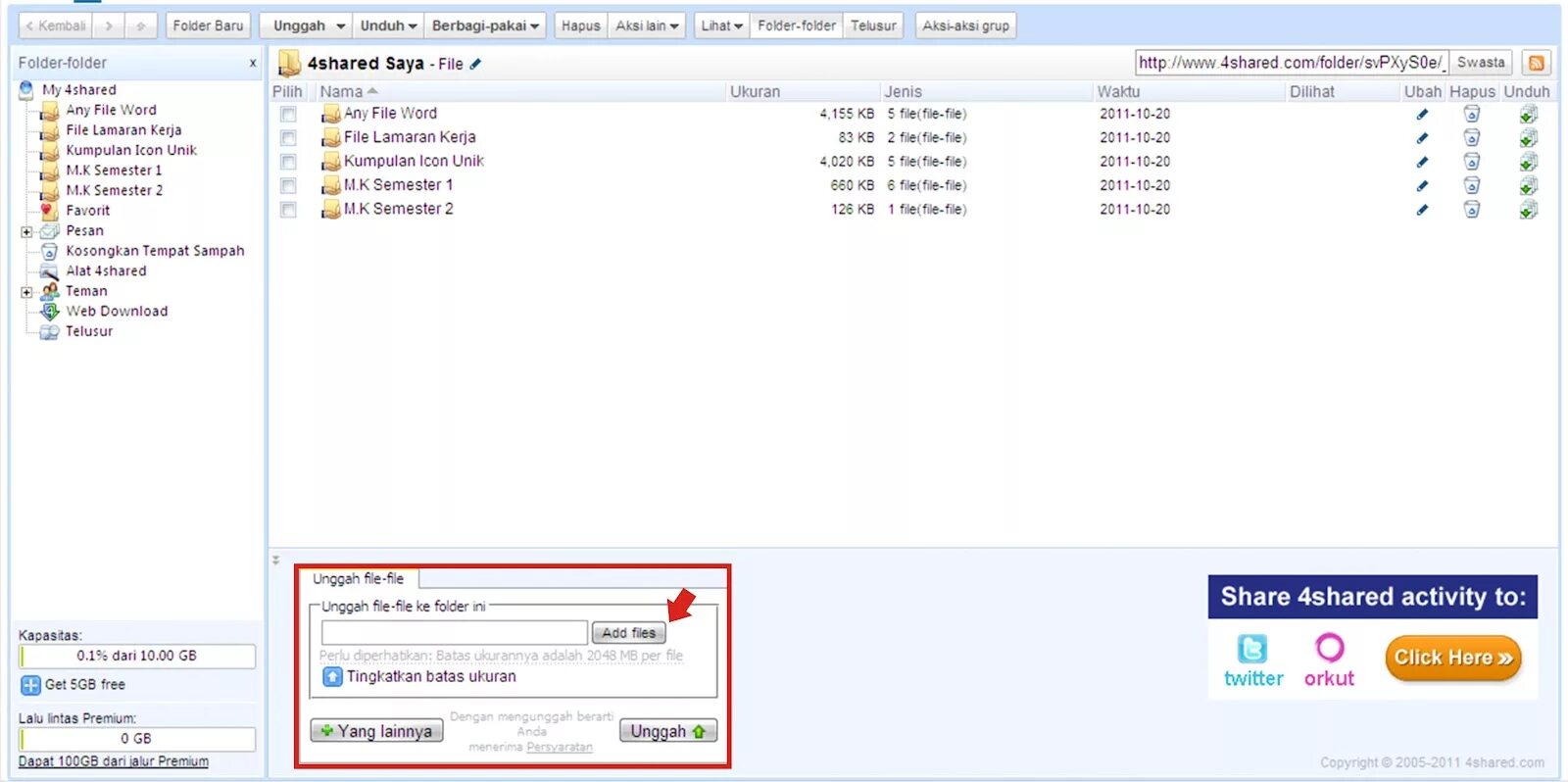Select Favorit in the folder tree
This screenshot has height=782, width=1568.
87,211
